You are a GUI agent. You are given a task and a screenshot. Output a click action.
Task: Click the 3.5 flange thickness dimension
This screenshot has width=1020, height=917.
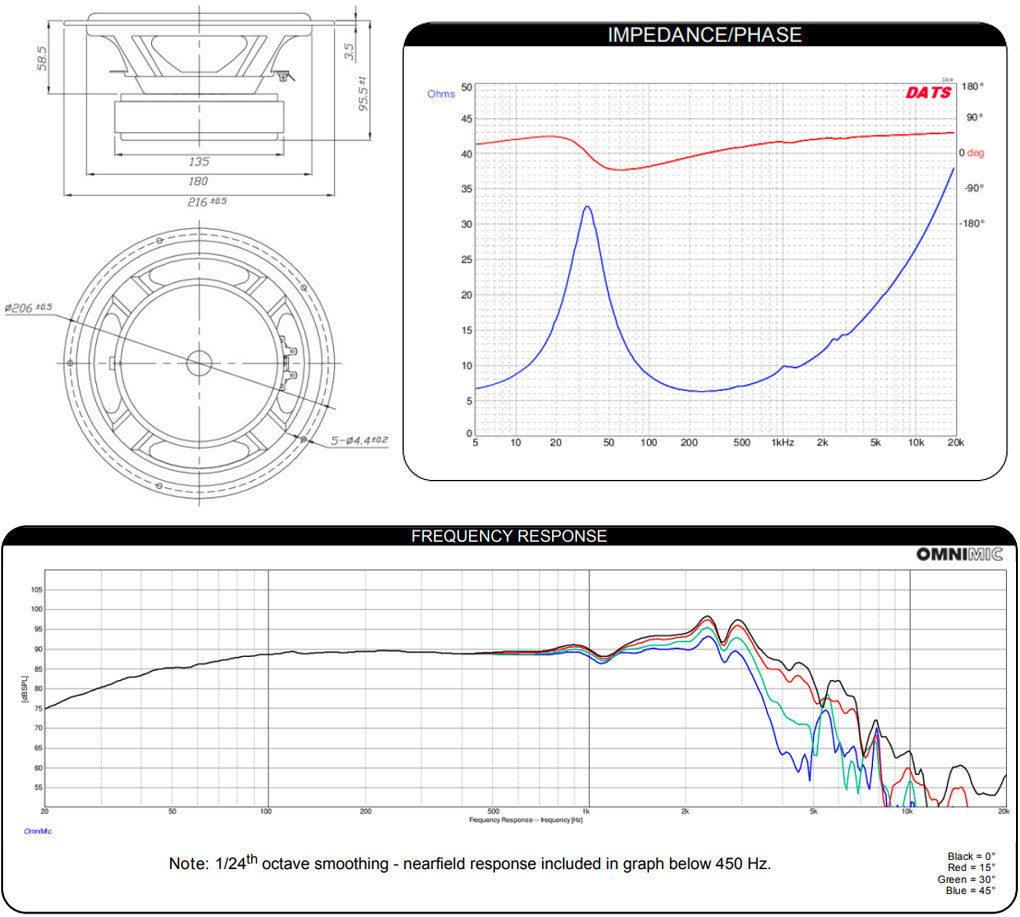[x=349, y=51]
